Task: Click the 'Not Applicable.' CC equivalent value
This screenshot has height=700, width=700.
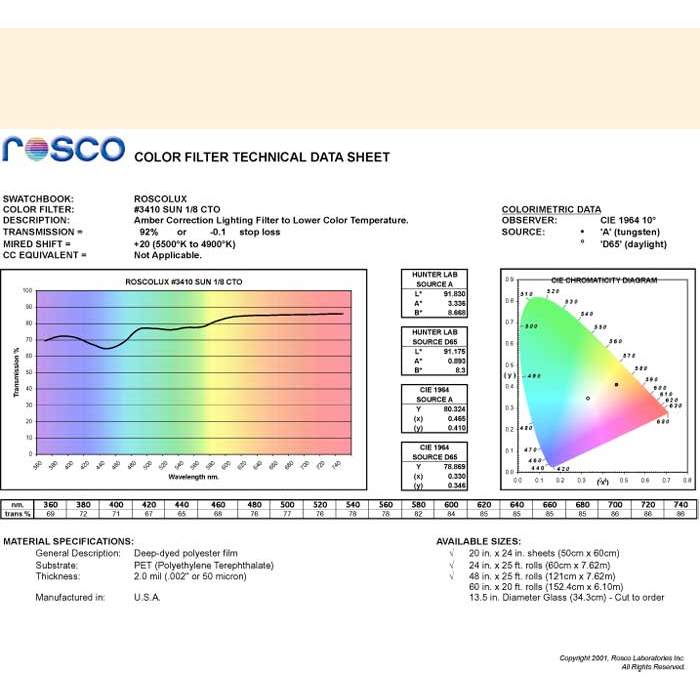Action: click(x=168, y=255)
